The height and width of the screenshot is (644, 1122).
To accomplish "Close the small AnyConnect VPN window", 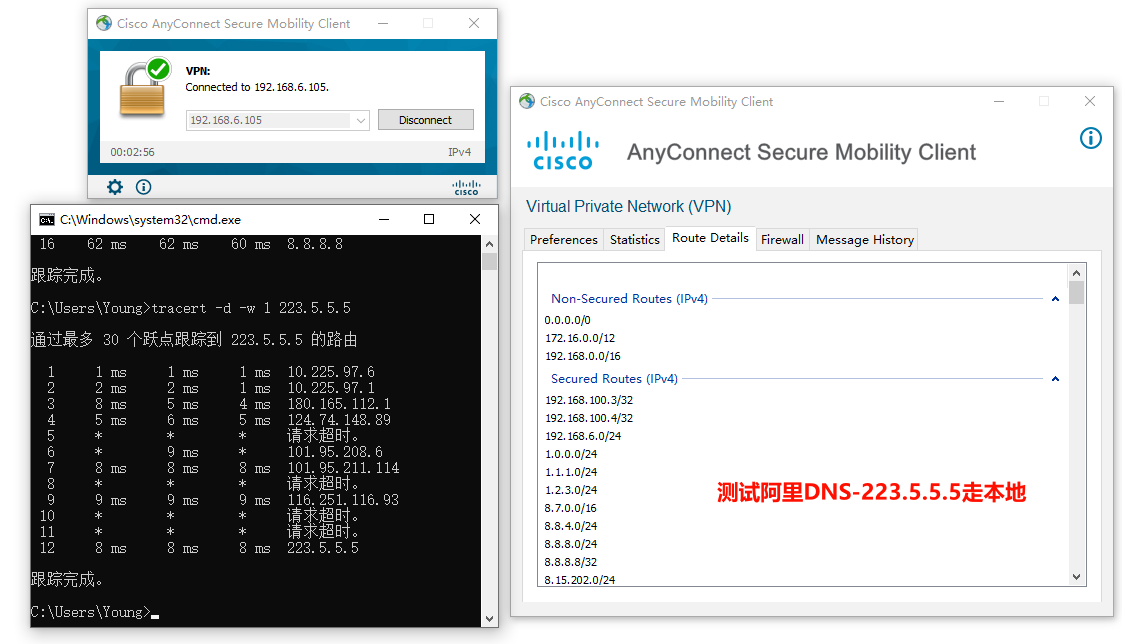I will tap(474, 23).
